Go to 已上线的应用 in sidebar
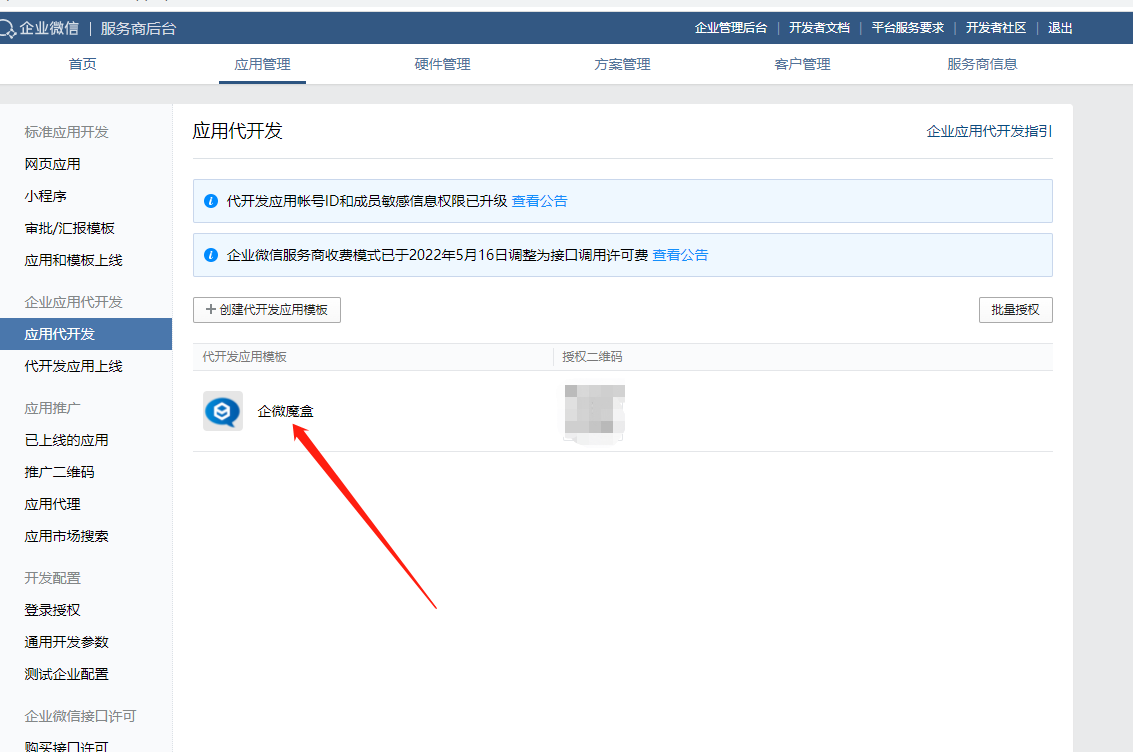Screen dimensions: 1133x752 (x=66, y=440)
